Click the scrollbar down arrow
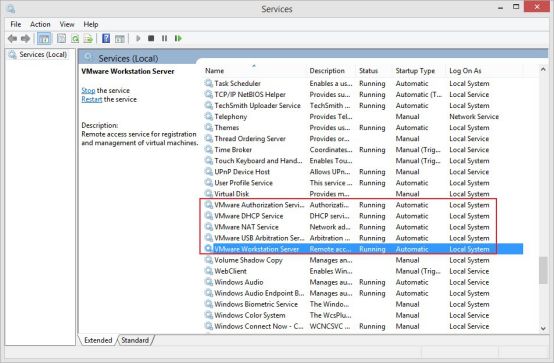This screenshot has width=554, height=364. point(543,328)
